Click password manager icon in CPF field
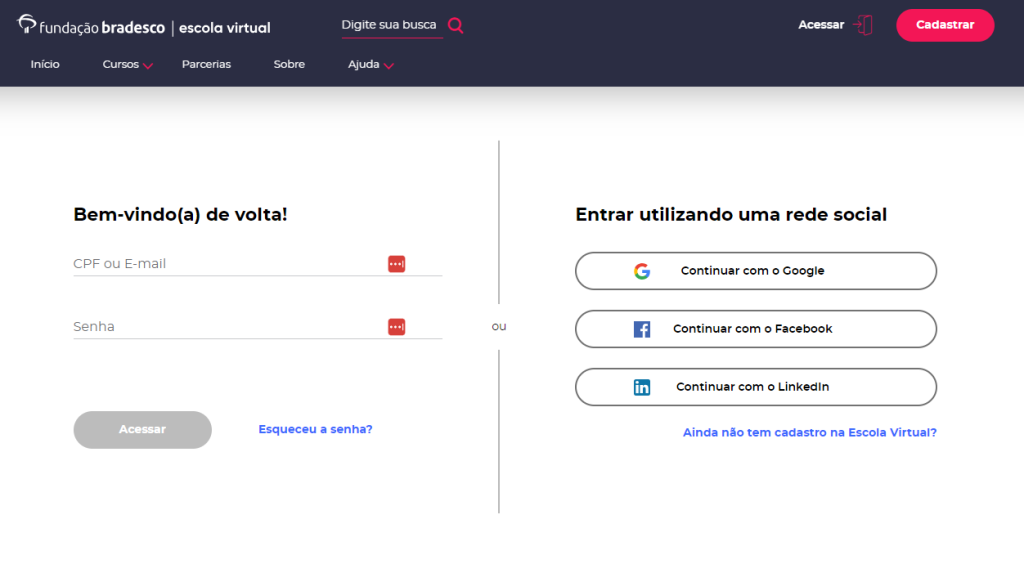Screen dimensions: 1024x564 tap(396, 264)
